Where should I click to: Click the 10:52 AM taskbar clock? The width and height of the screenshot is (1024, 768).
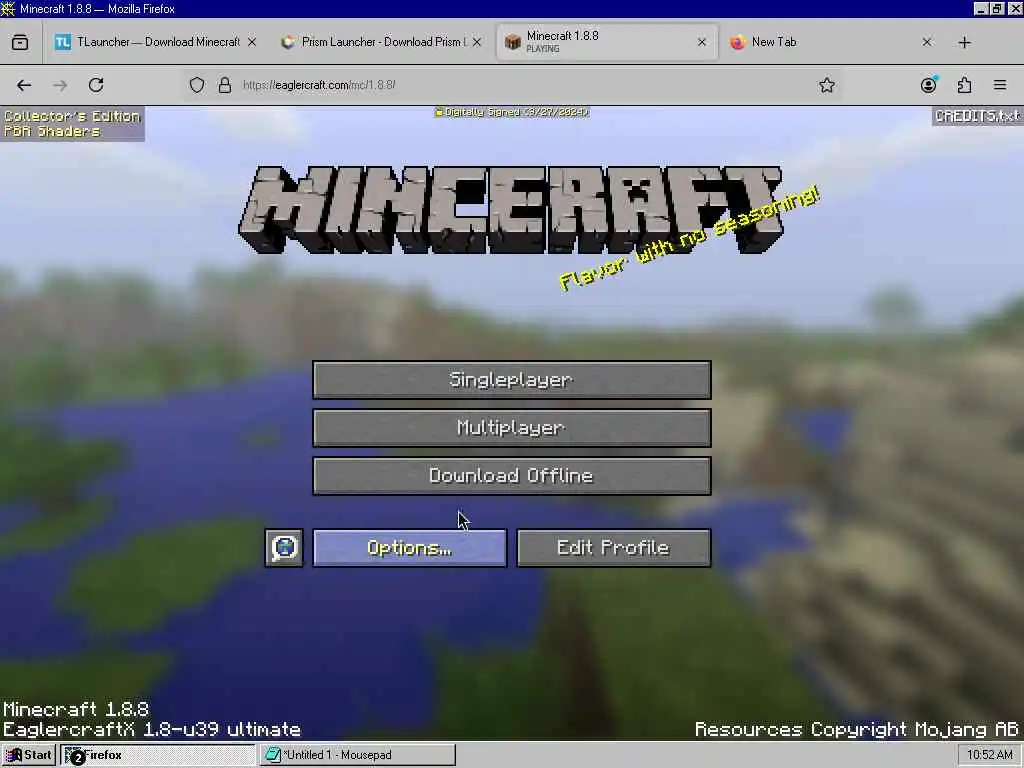pos(989,755)
